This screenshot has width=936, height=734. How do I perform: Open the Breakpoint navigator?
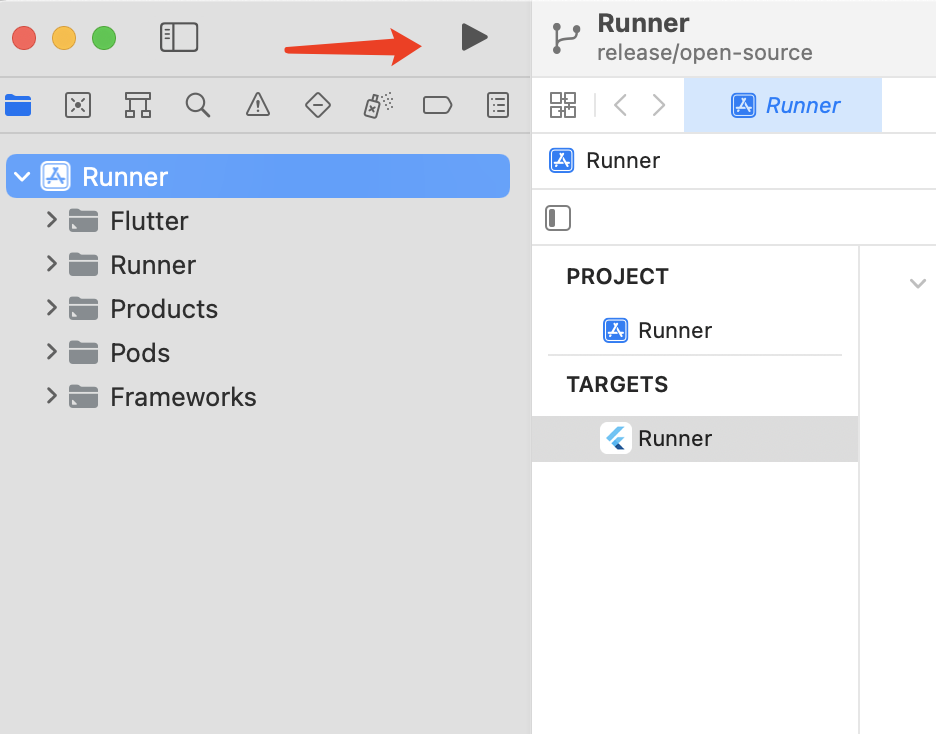coord(438,106)
